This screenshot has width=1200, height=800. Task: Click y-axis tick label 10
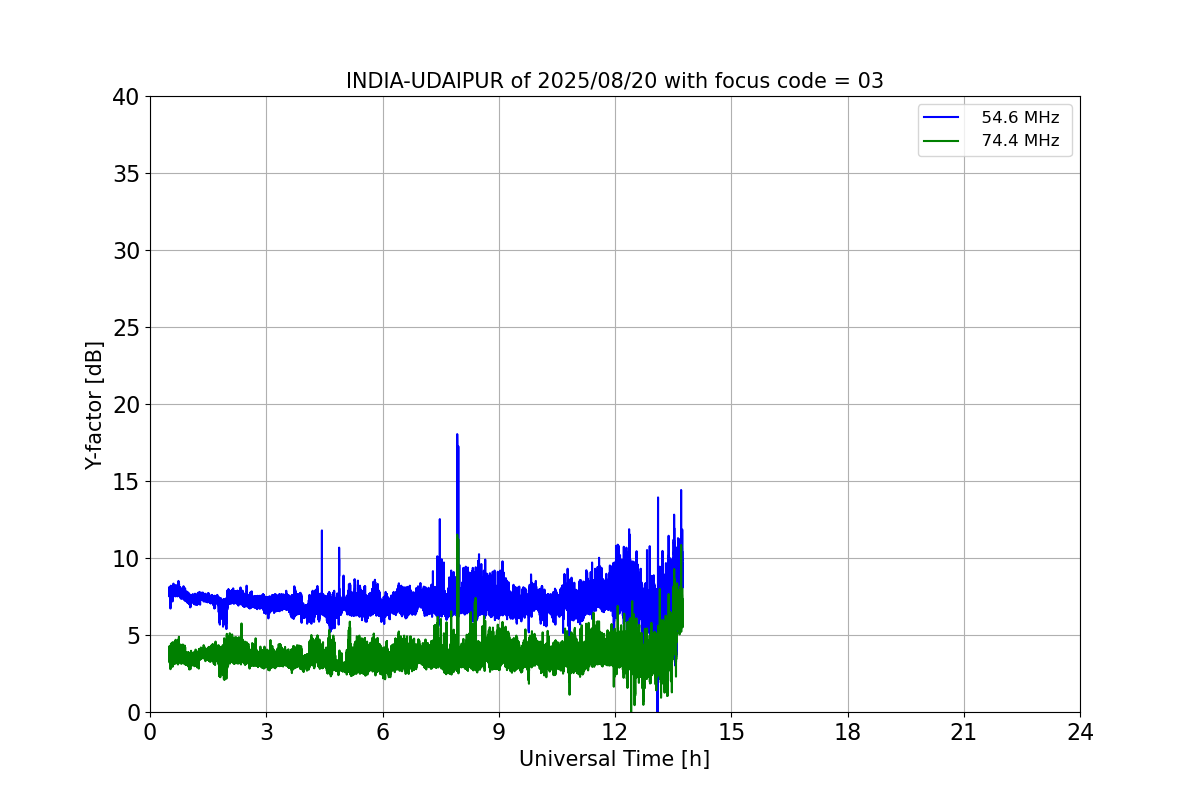(x=126, y=559)
